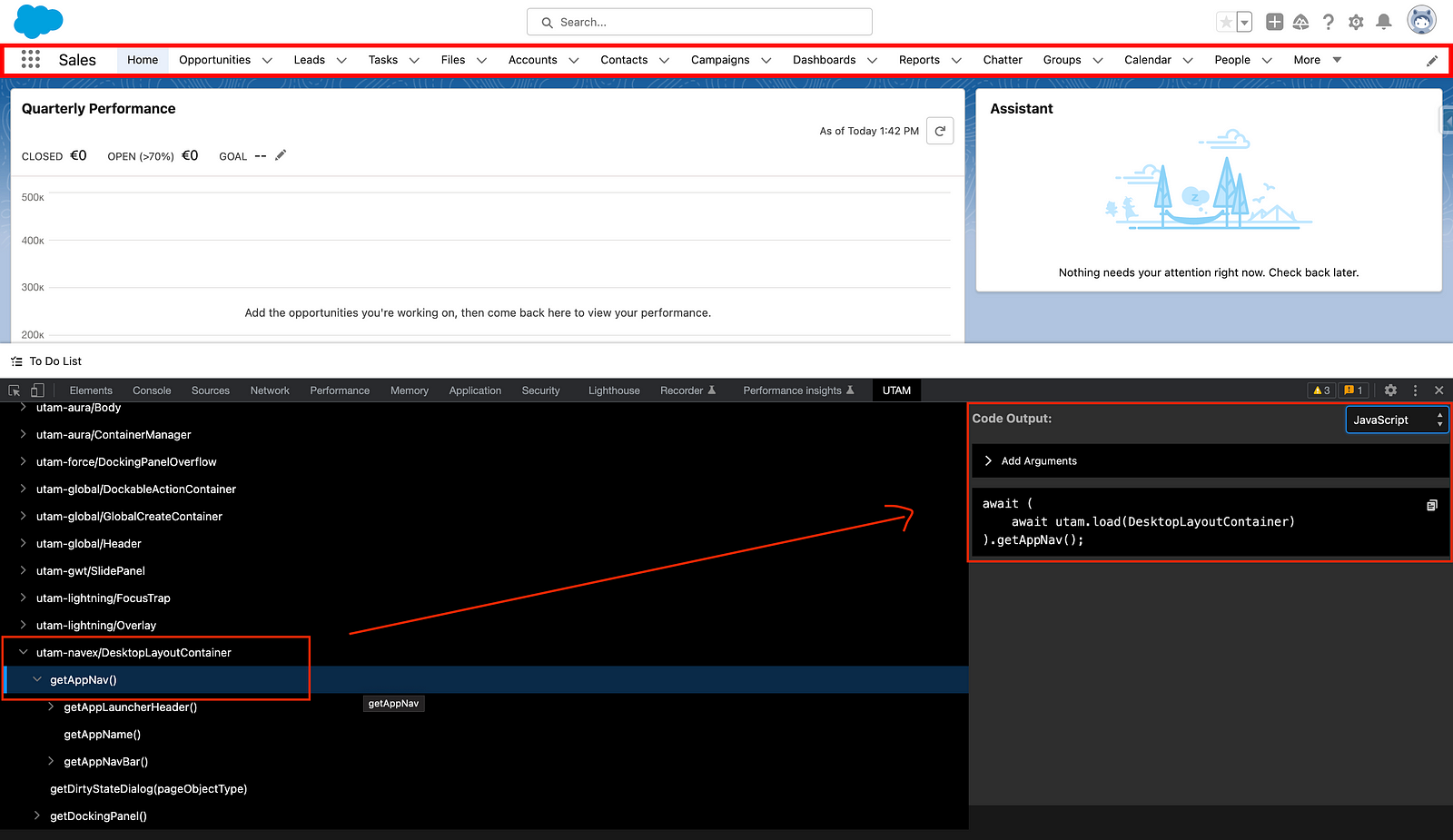Activate the DevTools inspect element picker
1453x840 pixels.
pyautogui.click(x=15, y=390)
